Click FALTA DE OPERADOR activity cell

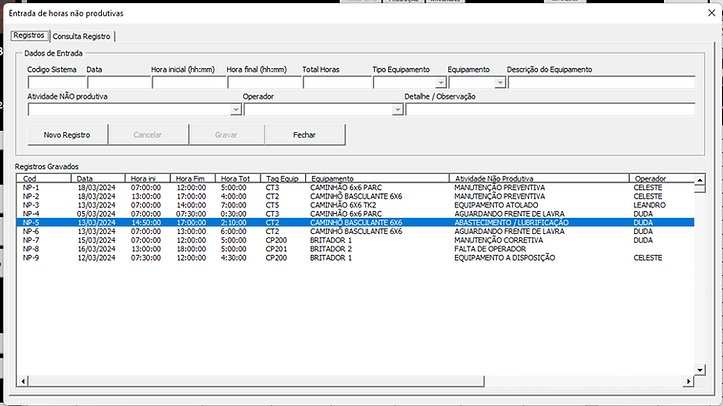point(490,249)
